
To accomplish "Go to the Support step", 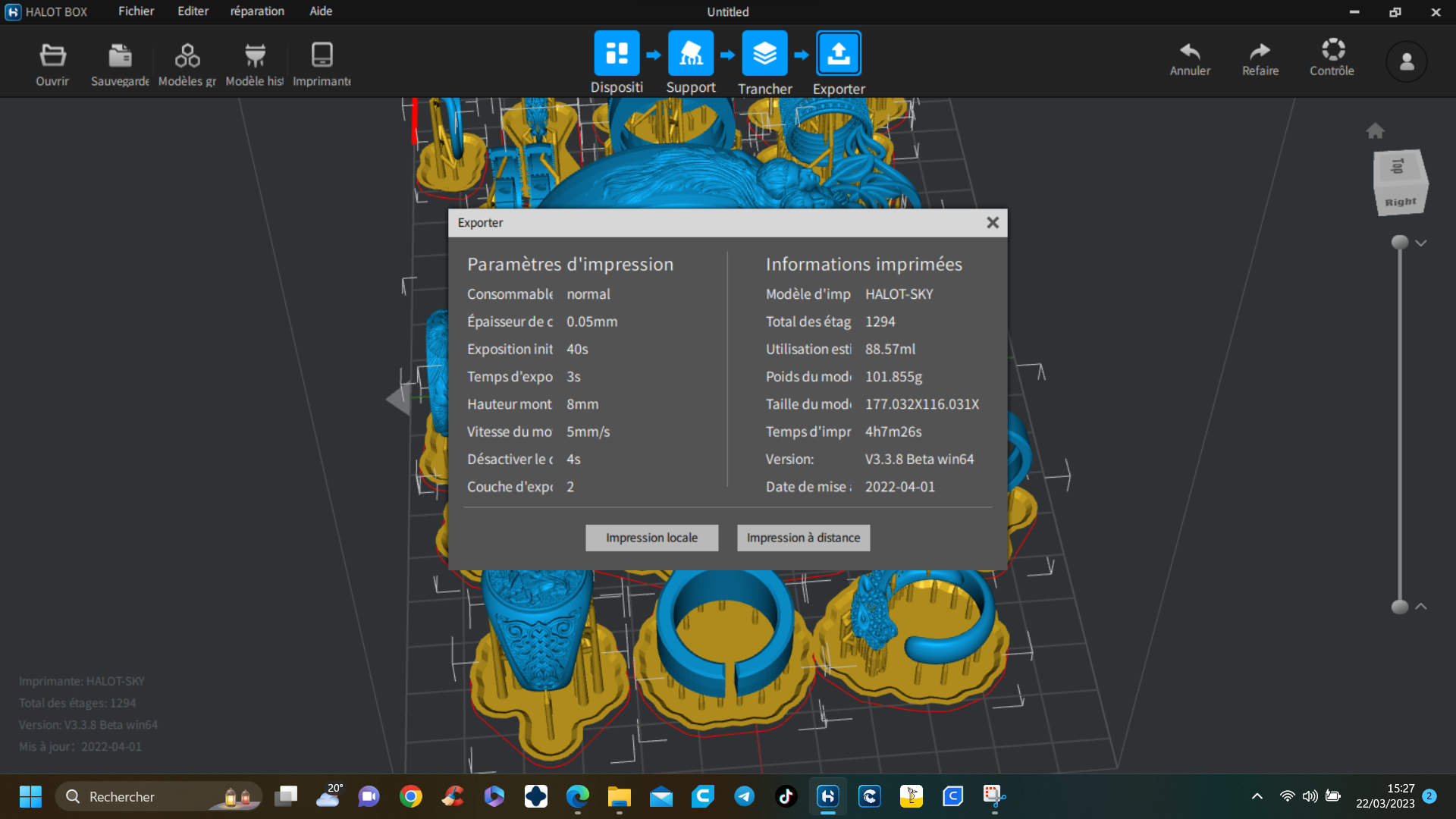I will (x=691, y=53).
